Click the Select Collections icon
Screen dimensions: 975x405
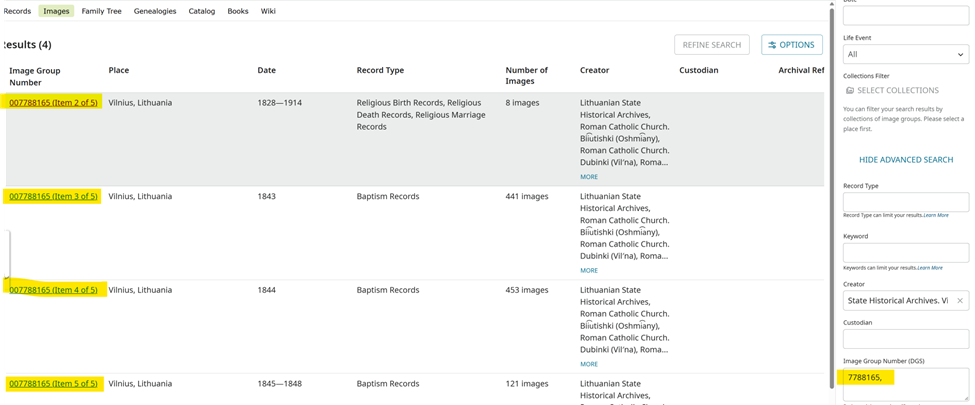tap(850, 90)
